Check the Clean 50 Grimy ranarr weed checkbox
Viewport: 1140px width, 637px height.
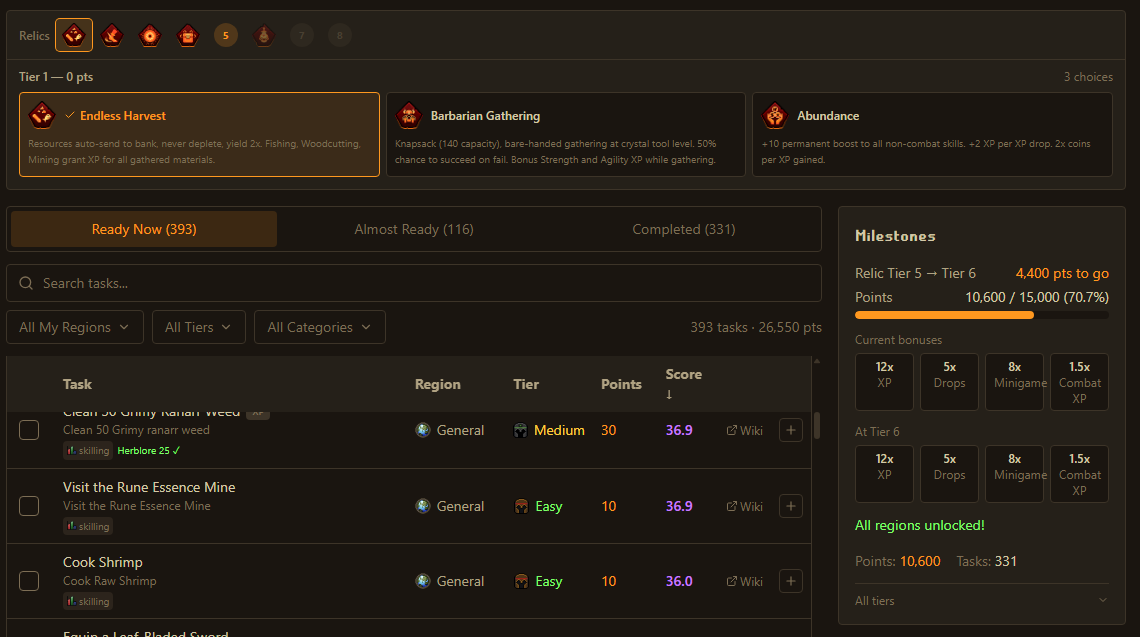pyautogui.click(x=29, y=430)
